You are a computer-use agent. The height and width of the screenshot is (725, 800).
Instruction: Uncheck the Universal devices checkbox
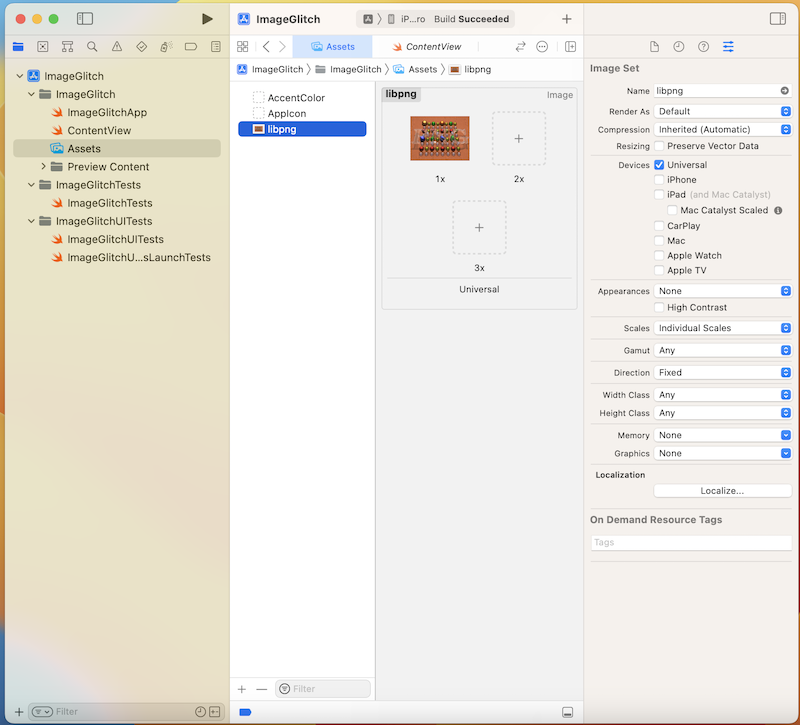659,165
